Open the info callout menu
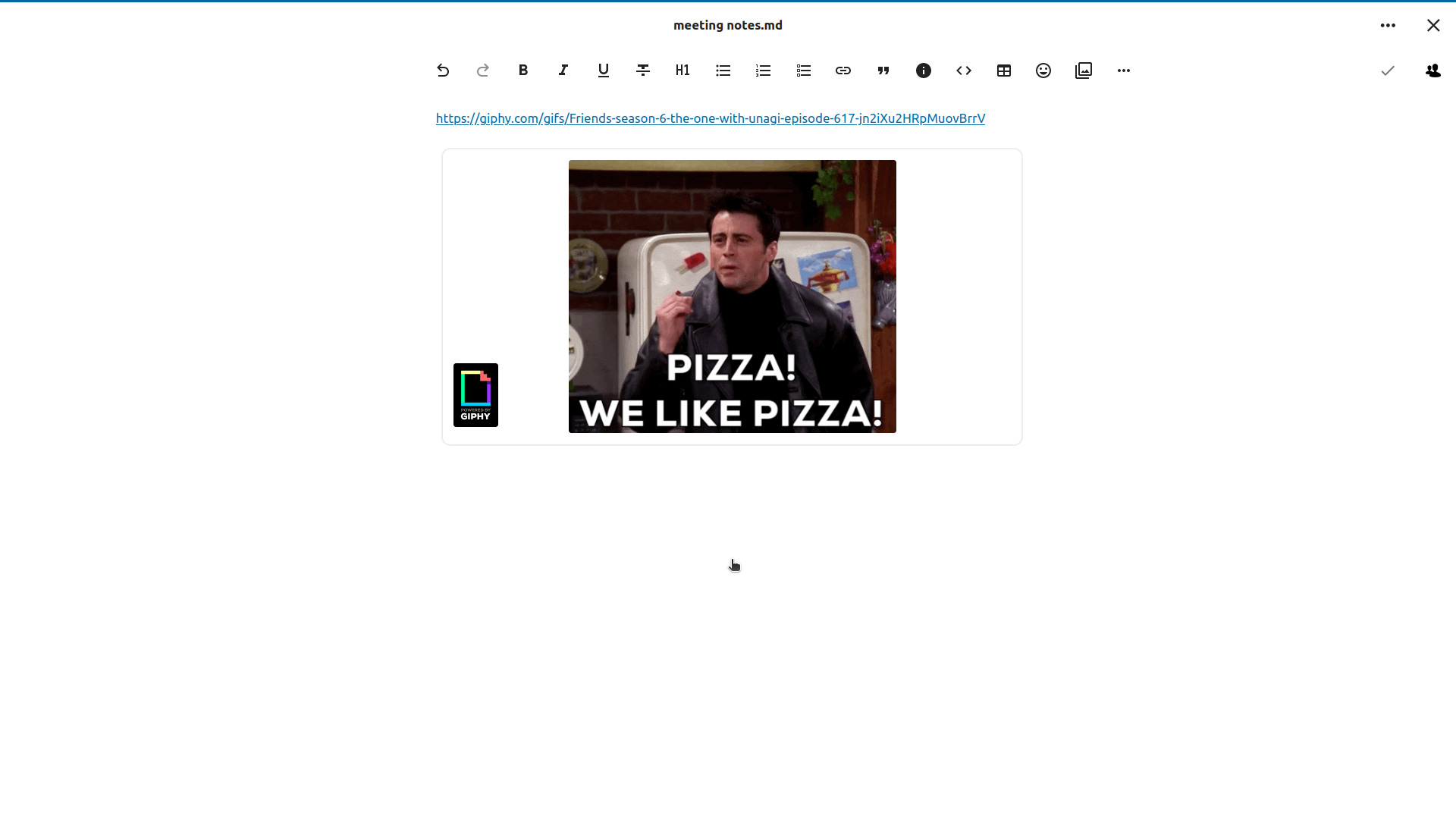This screenshot has width=1456, height=819. 924,71
